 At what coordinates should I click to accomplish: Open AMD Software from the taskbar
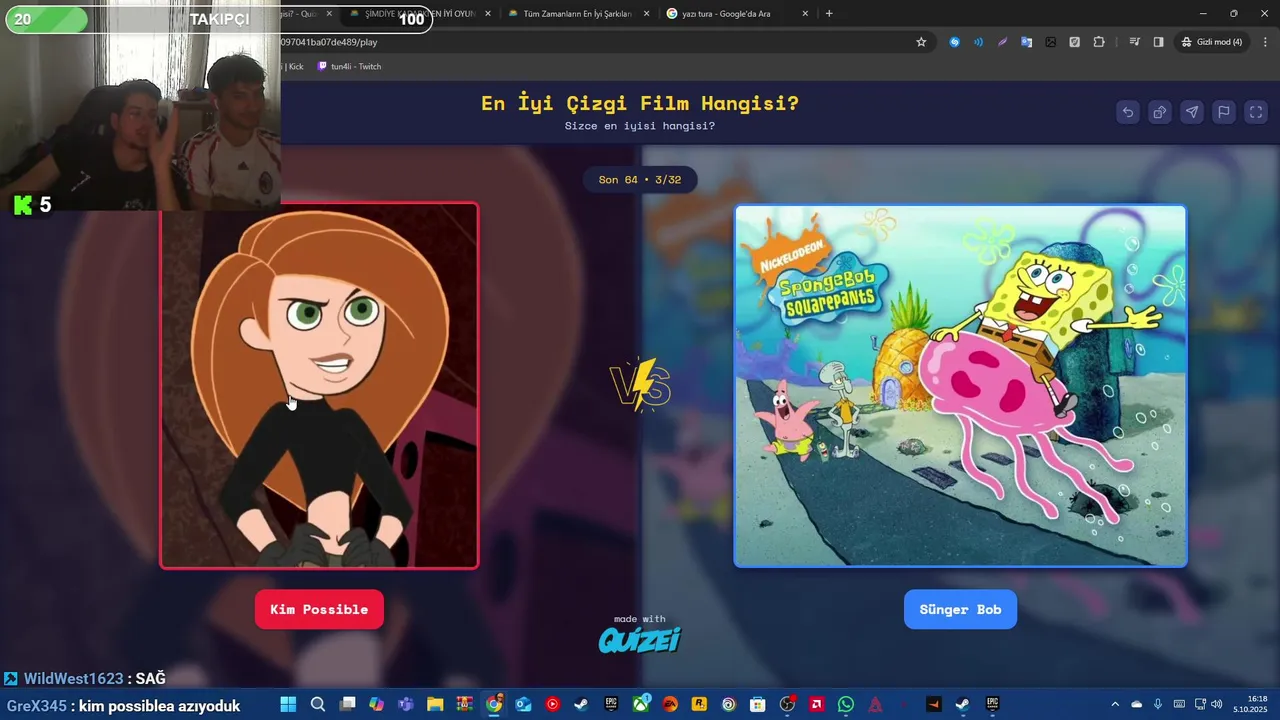tap(817, 704)
